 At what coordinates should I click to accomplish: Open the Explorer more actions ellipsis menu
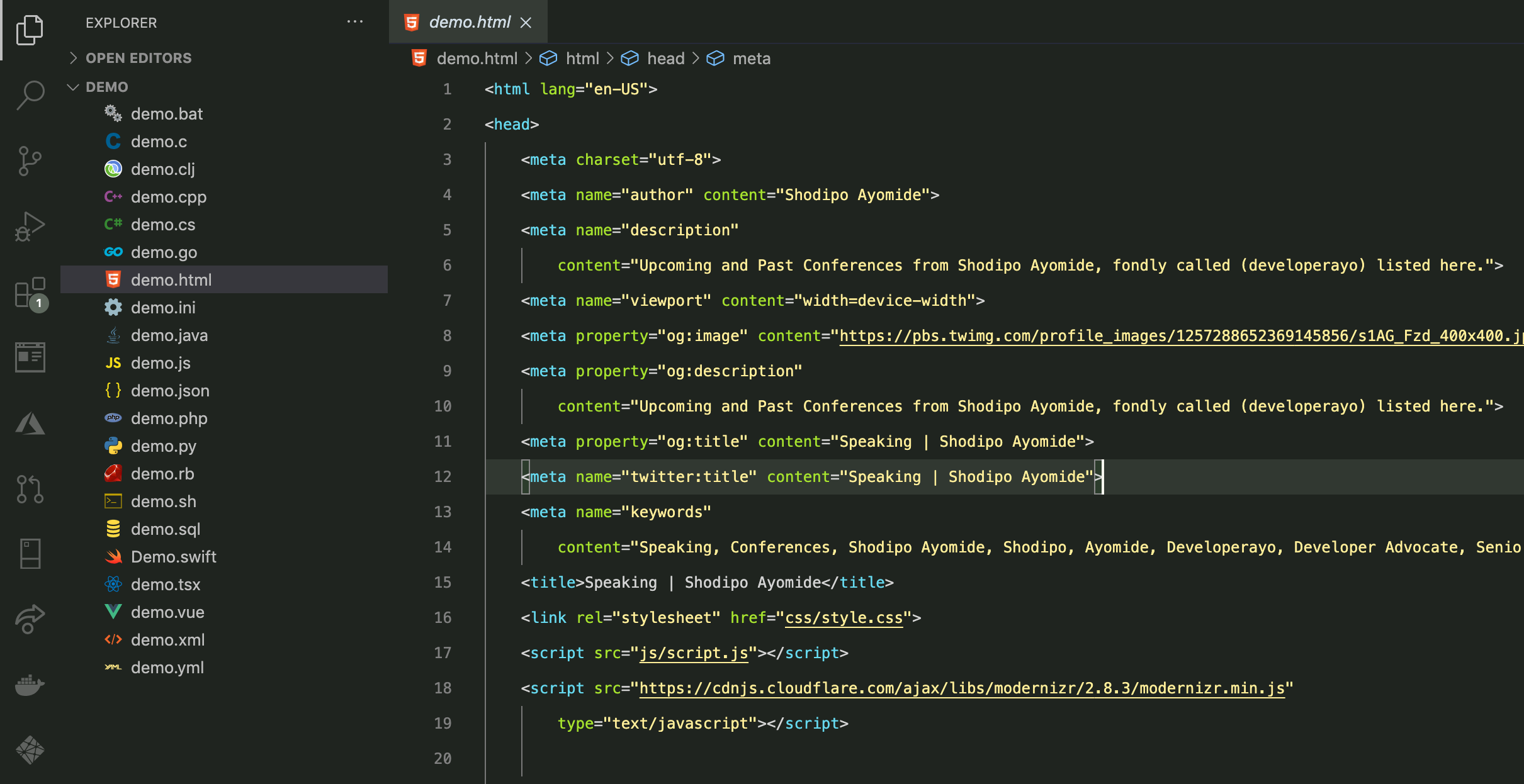[x=356, y=22]
